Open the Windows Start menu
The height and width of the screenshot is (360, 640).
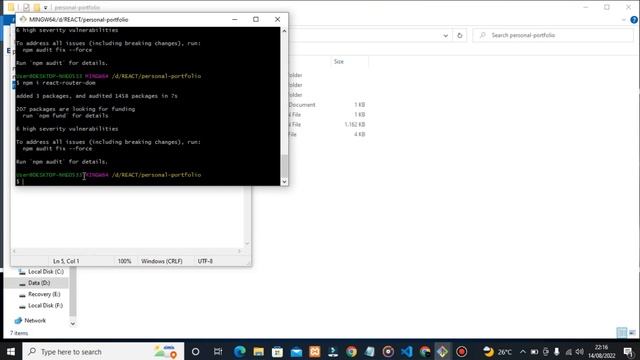click(x=11, y=351)
